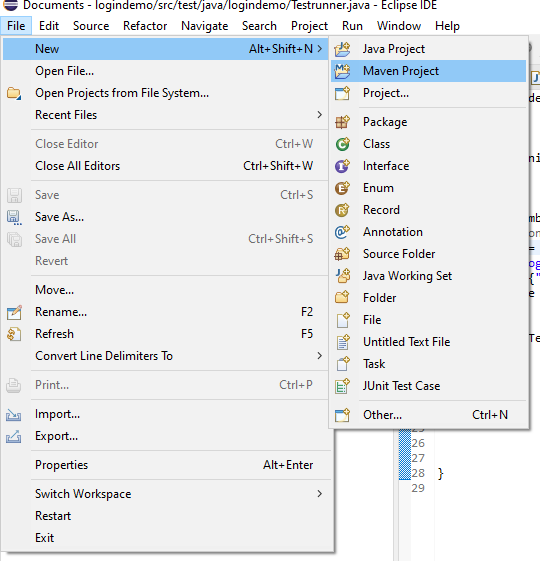Click the Import icon in the File menu
The image size is (540, 561).
pos(14,415)
